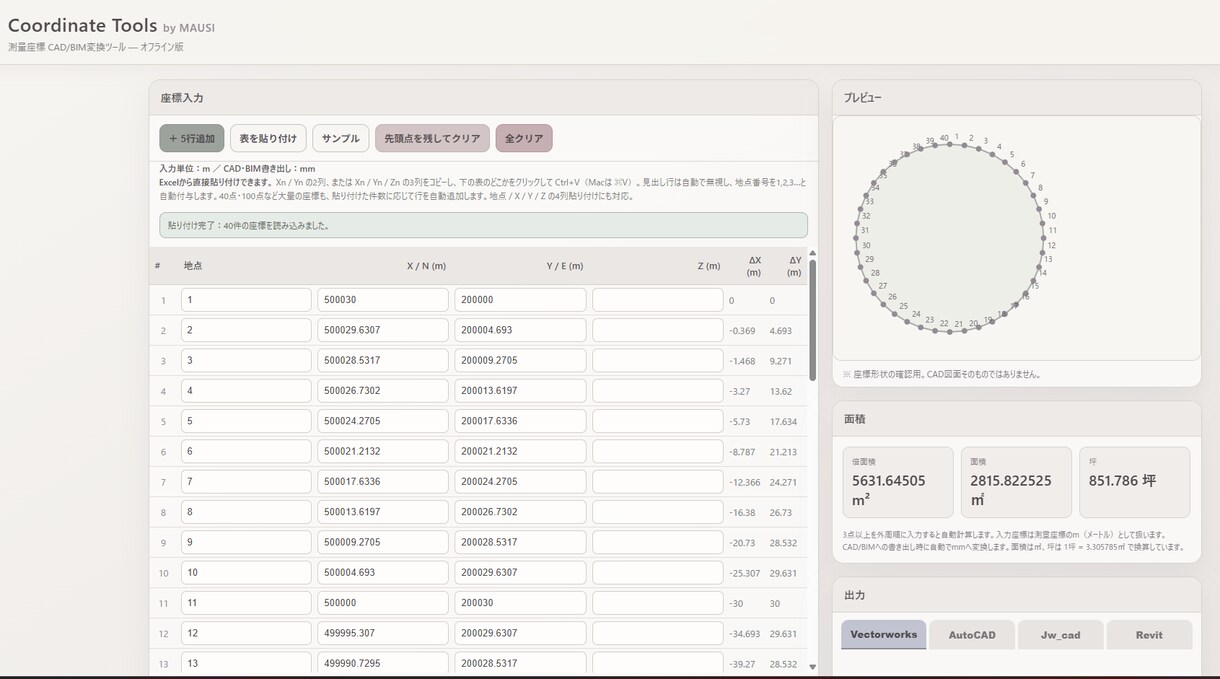This screenshot has height=679, width=1220.
Task: Edit X/N field containing 500026.7302
Action: (x=383, y=391)
